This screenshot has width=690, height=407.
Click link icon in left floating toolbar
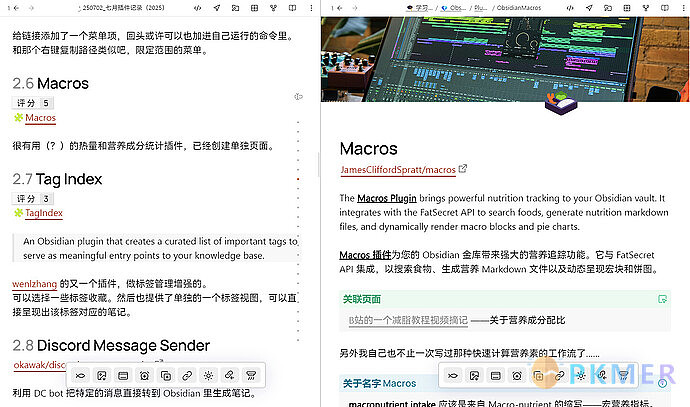pyautogui.click(x=187, y=376)
